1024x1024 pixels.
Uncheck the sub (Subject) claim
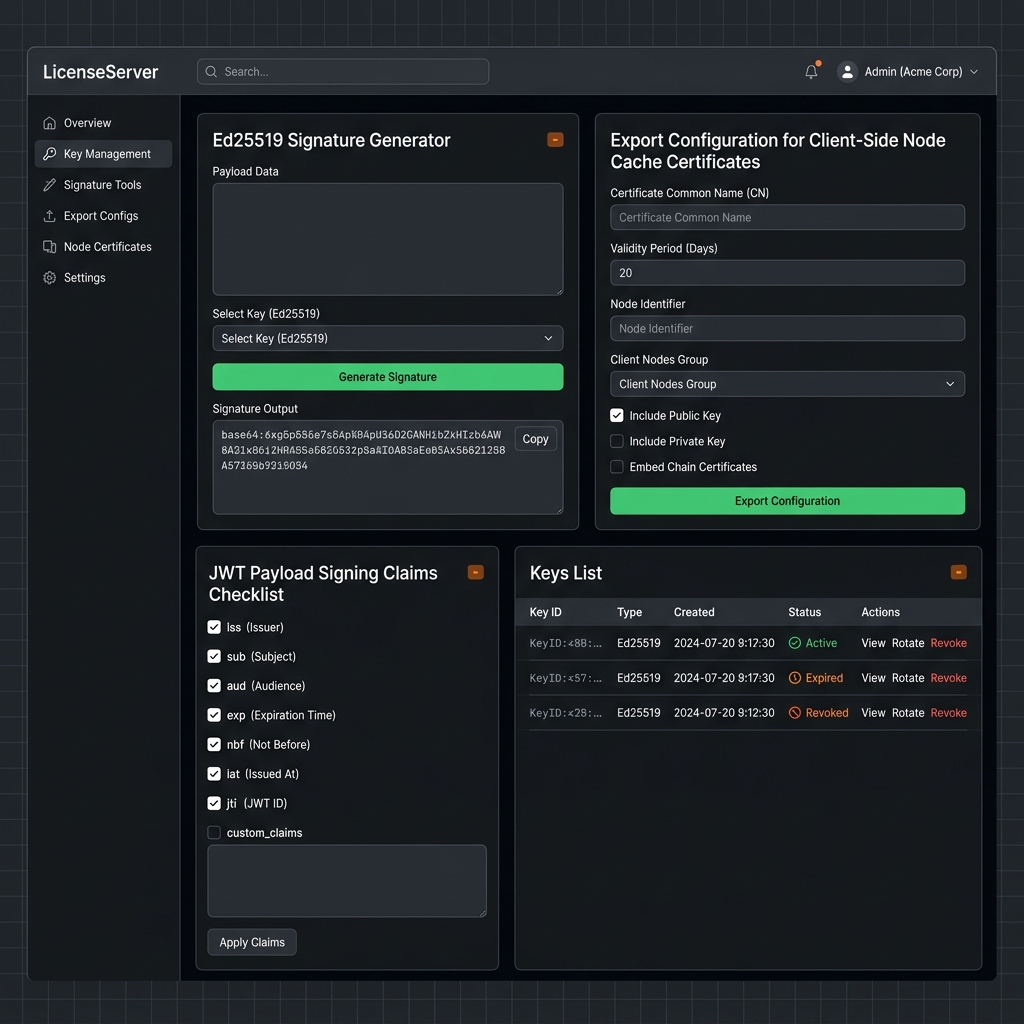(x=214, y=656)
